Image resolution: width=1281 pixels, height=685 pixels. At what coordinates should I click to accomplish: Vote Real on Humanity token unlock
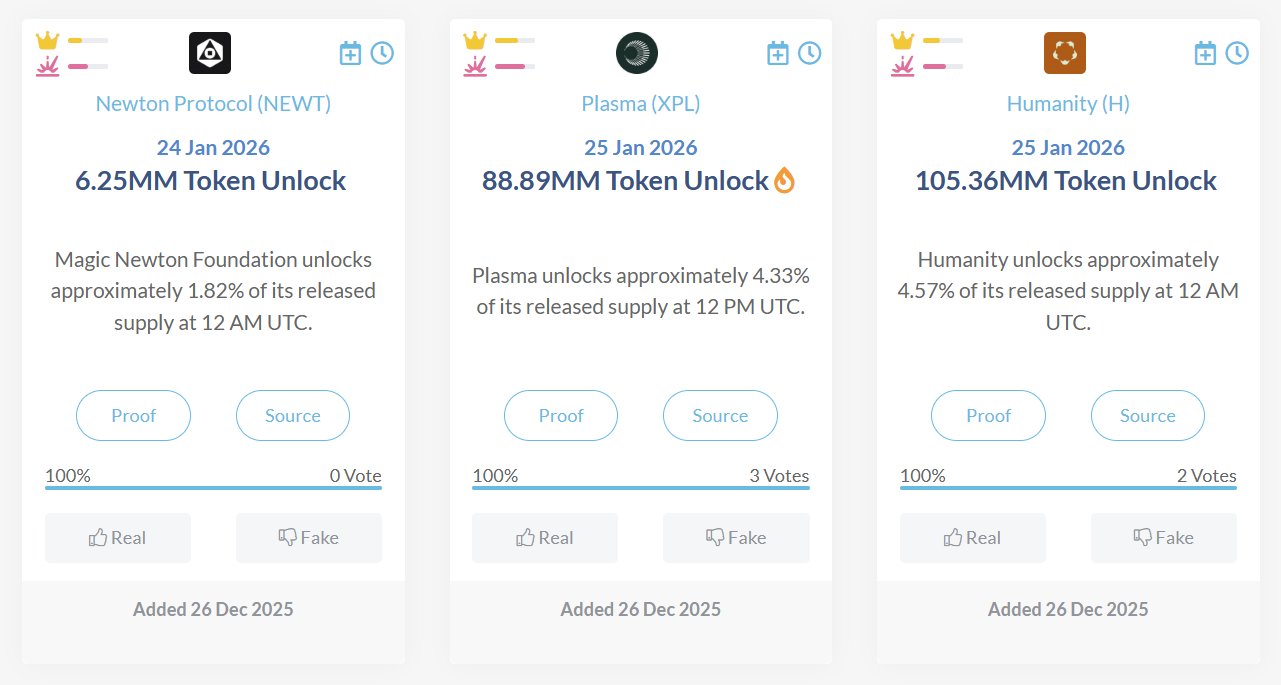(973, 538)
